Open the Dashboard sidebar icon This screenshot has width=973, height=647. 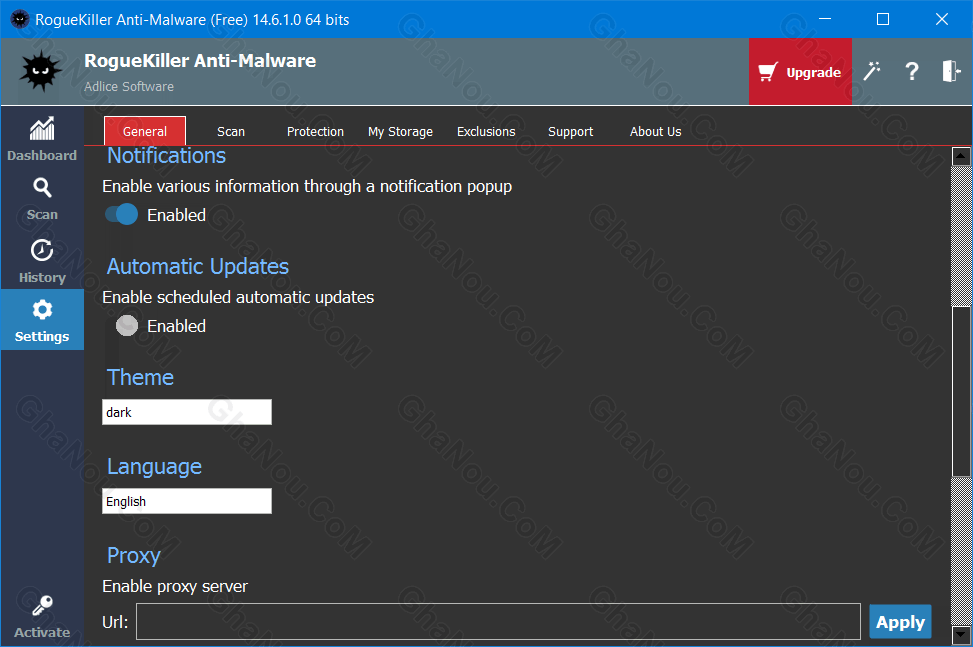tap(42, 129)
